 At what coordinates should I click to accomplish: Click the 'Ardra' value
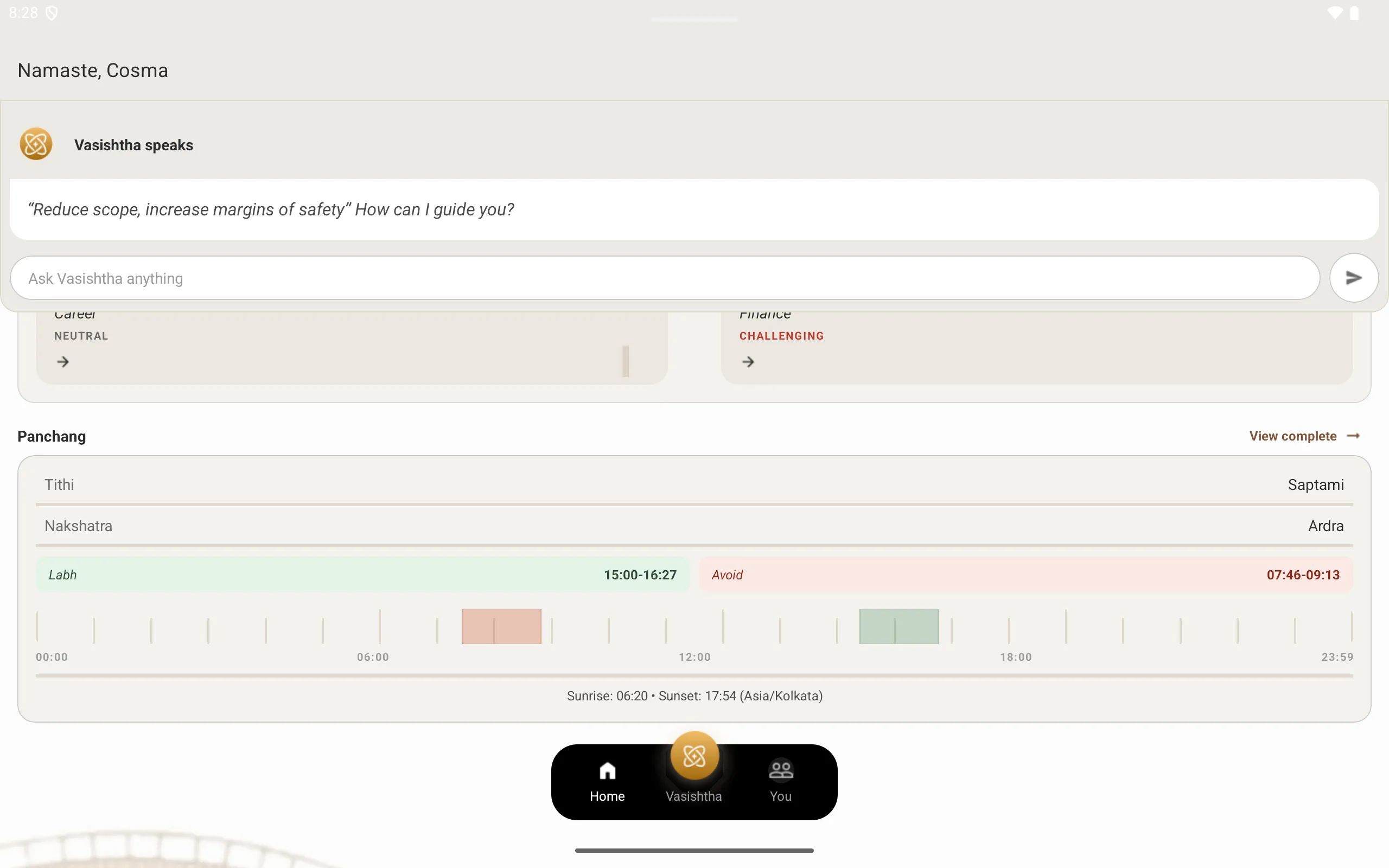(1326, 526)
